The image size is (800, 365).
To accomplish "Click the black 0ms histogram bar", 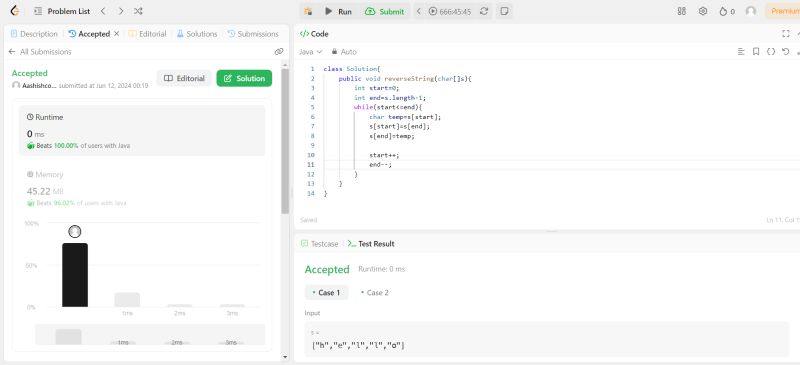I will coord(75,275).
